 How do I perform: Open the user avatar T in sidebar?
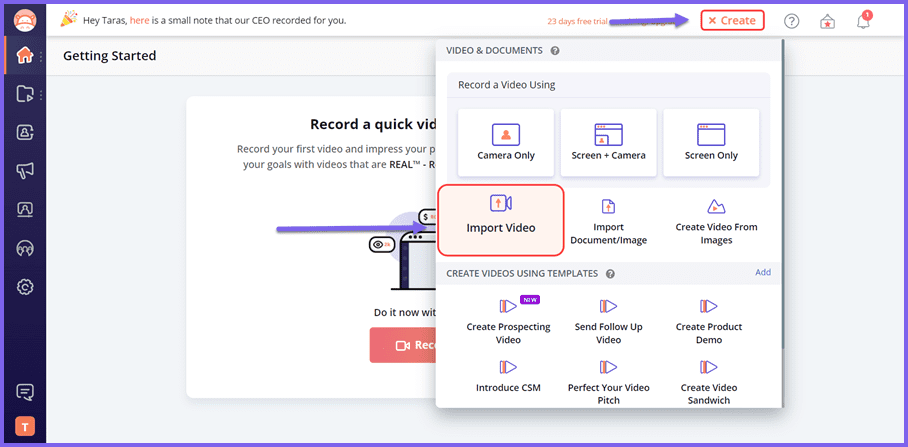(x=25, y=426)
